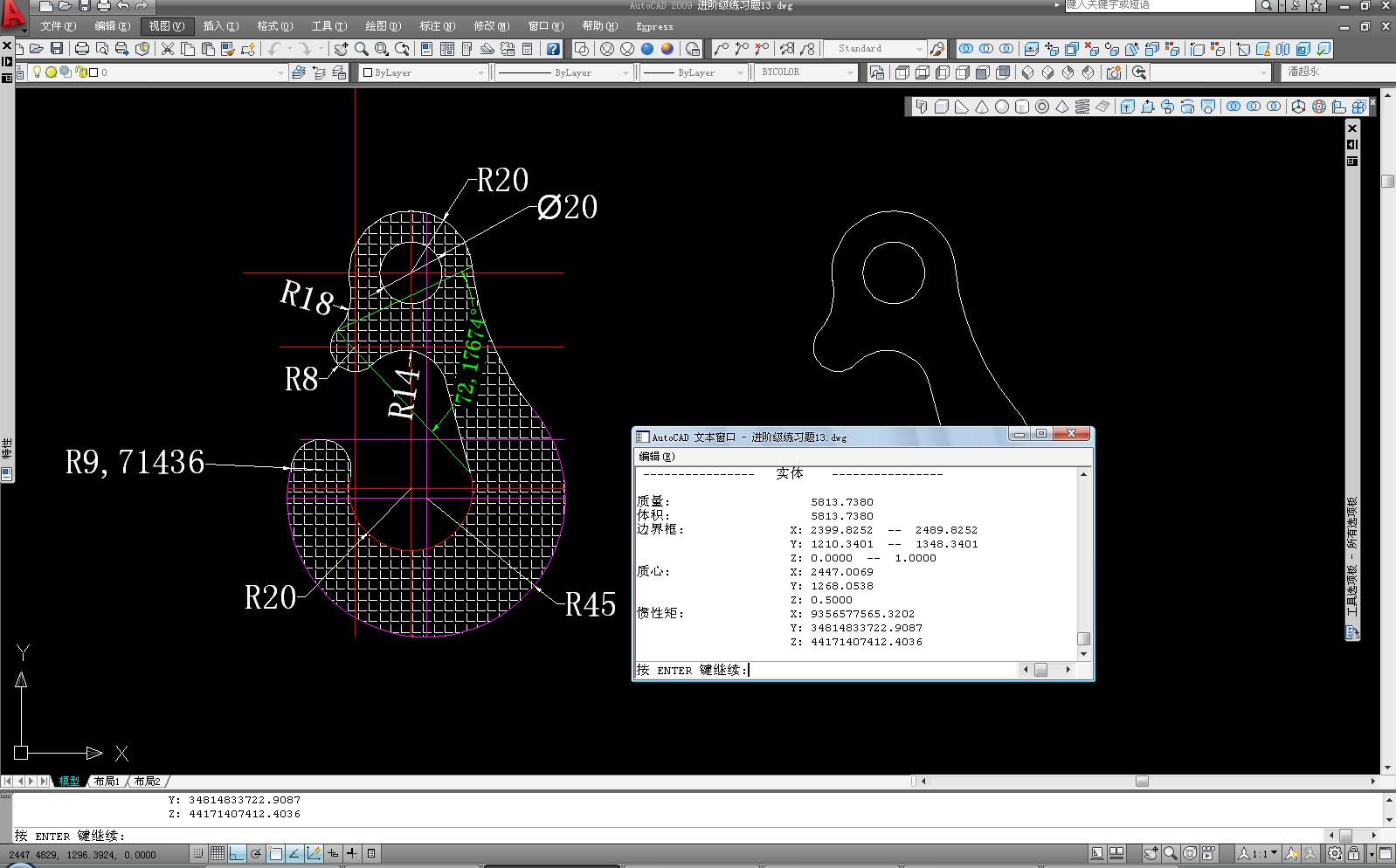Screen dimensions: 1396x868
Task: Open the Express menu
Action: 654,26
